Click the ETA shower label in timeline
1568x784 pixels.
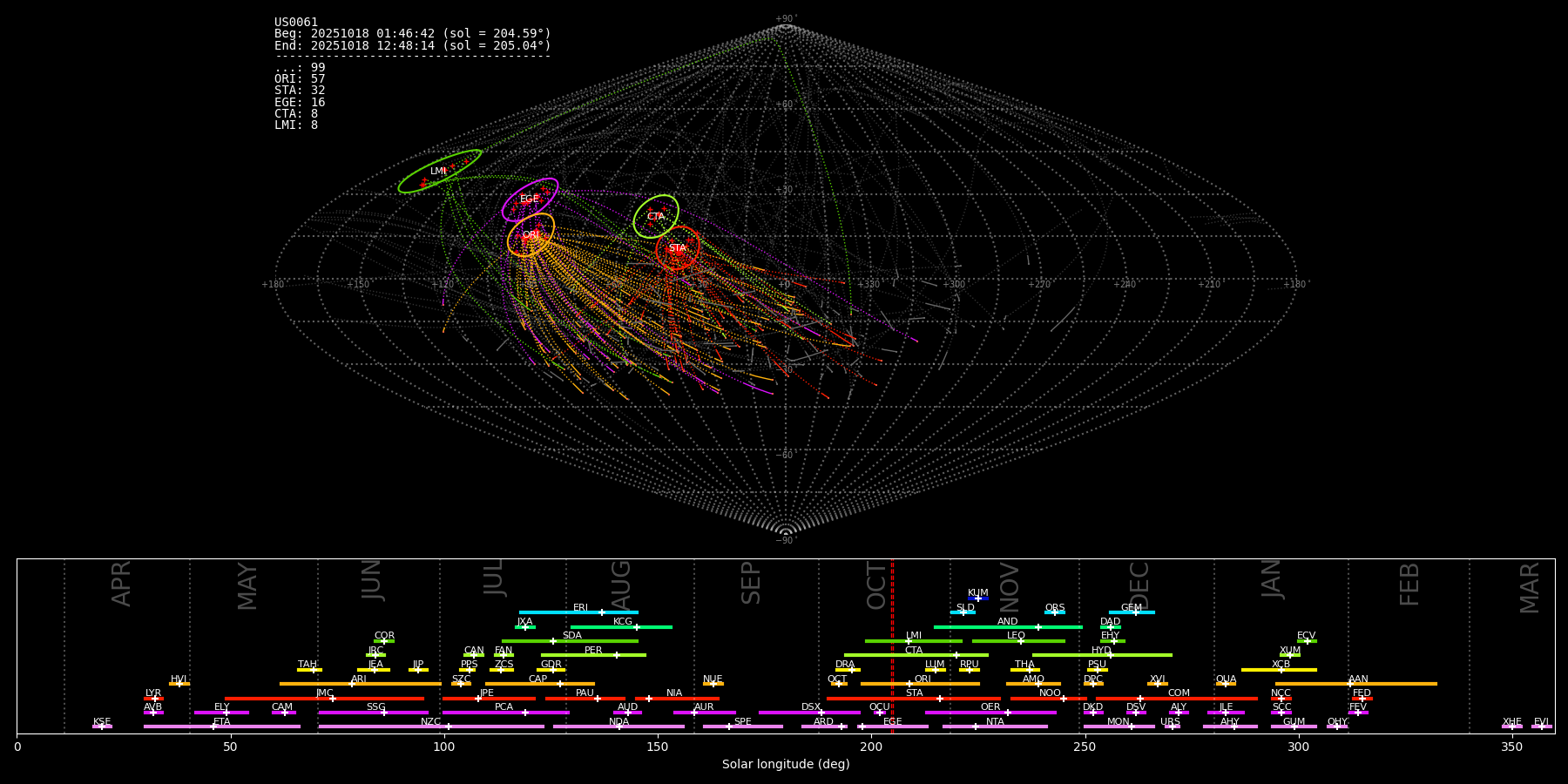click(x=222, y=722)
